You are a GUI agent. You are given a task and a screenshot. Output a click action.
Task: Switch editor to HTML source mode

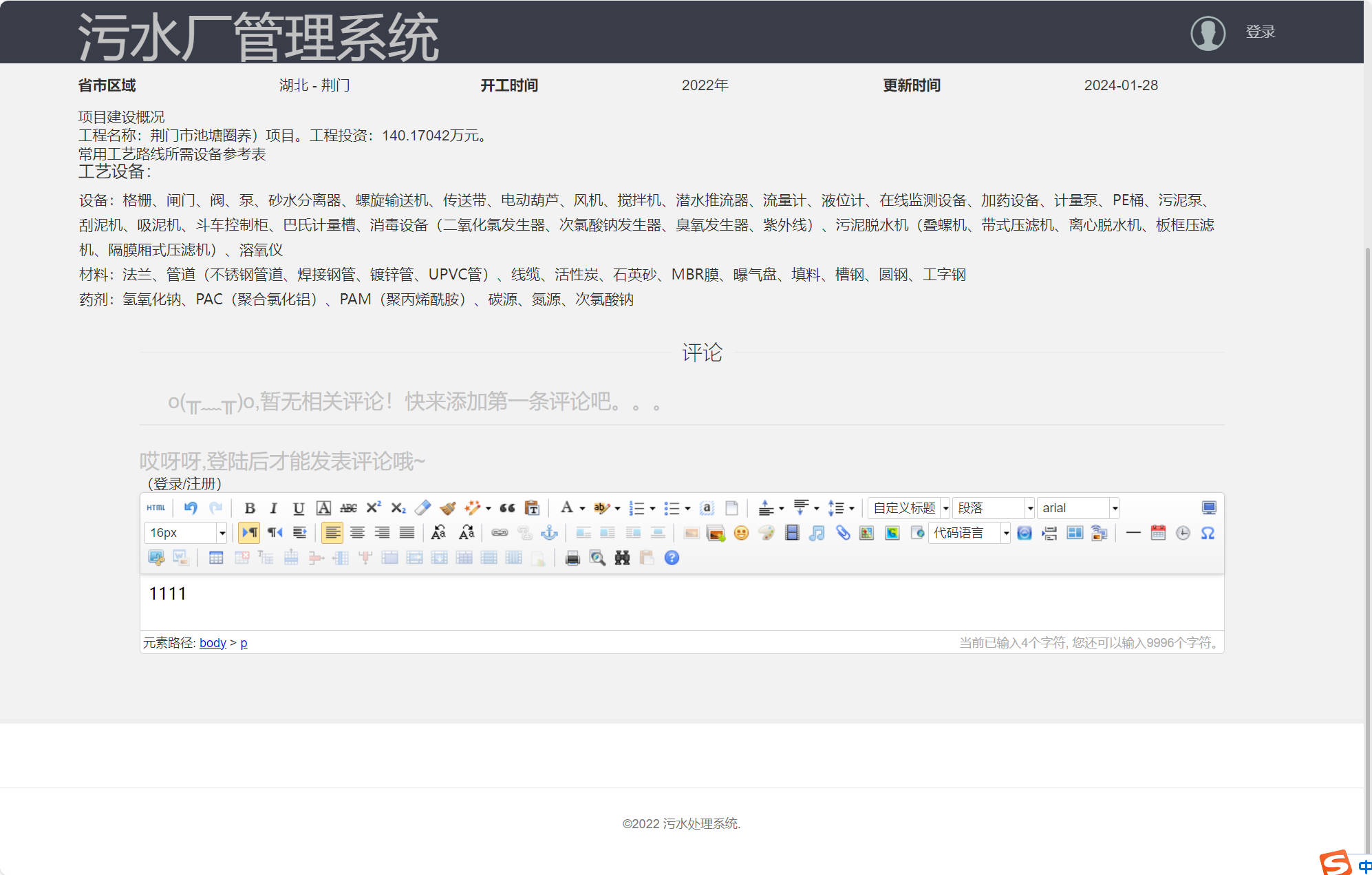[156, 507]
